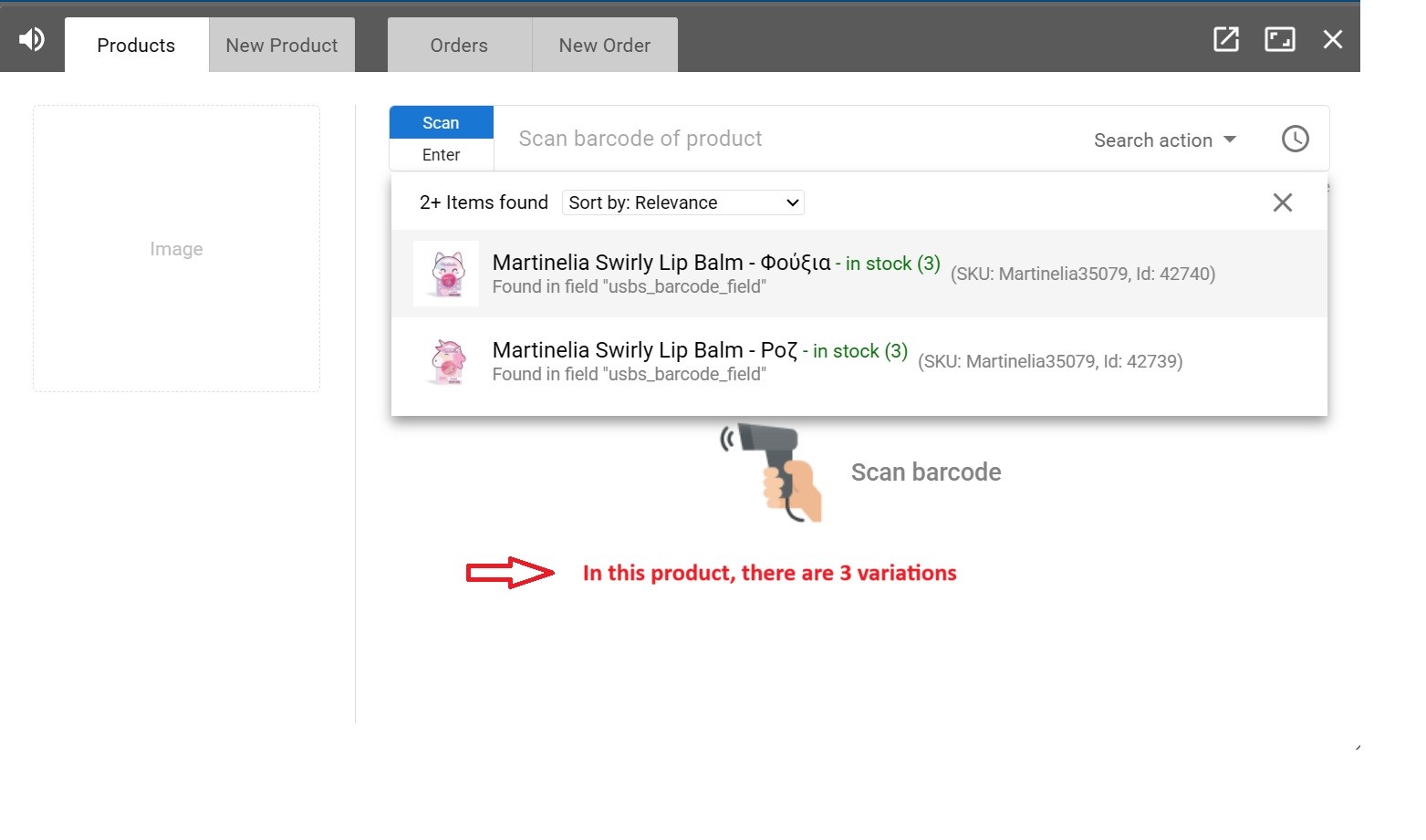Click the Φούξια lip balm thumbnail
Image resolution: width=1426 pixels, height=840 pixels.
click(446, 274)
